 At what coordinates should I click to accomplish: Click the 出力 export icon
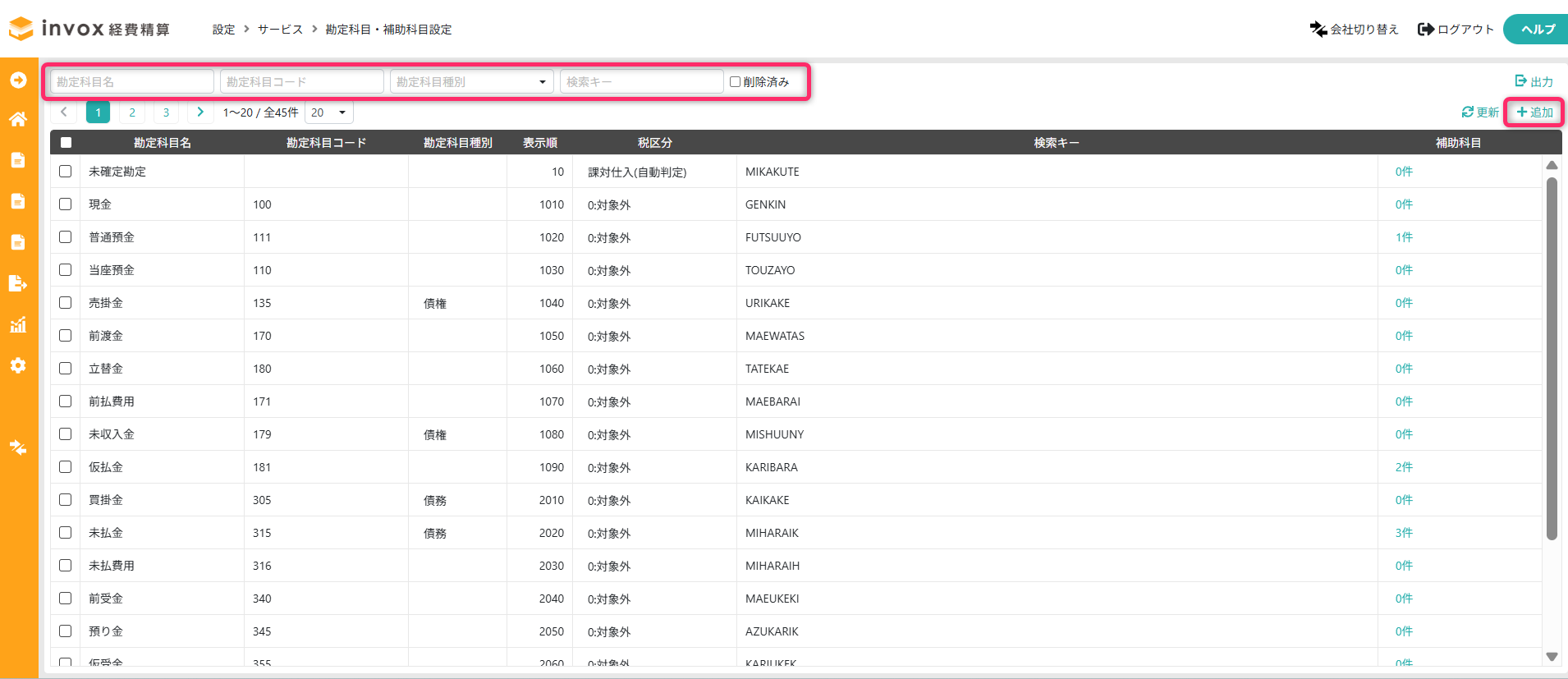[x=1520, y=81]
